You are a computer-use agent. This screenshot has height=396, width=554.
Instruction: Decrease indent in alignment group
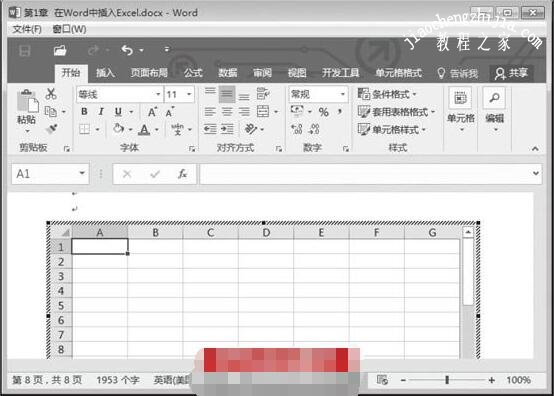(210, 129)
